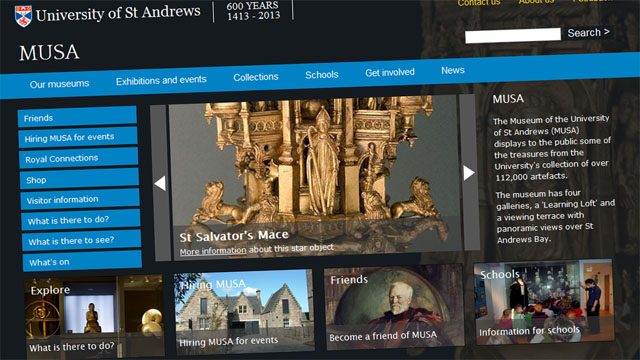
Task: Open the Hiring MUSA building tile
Action: coord(244,311)
